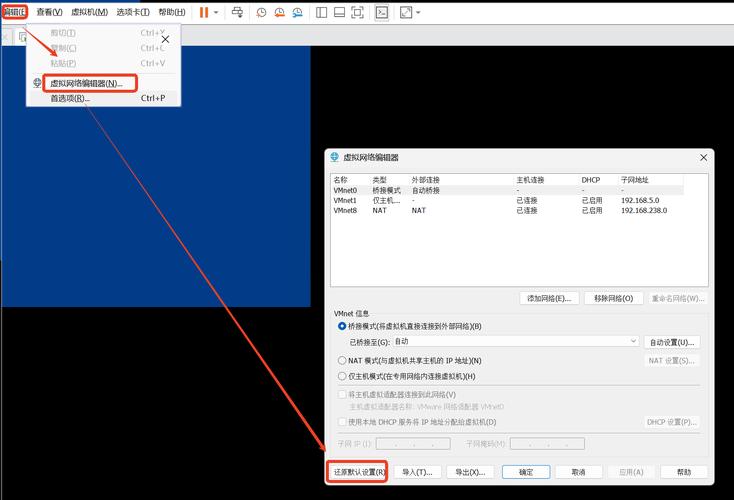Screen dimensions: 734x500
Task: Expand the stretch view dropdown arrow in toolbar
Action: pos(418,12)
